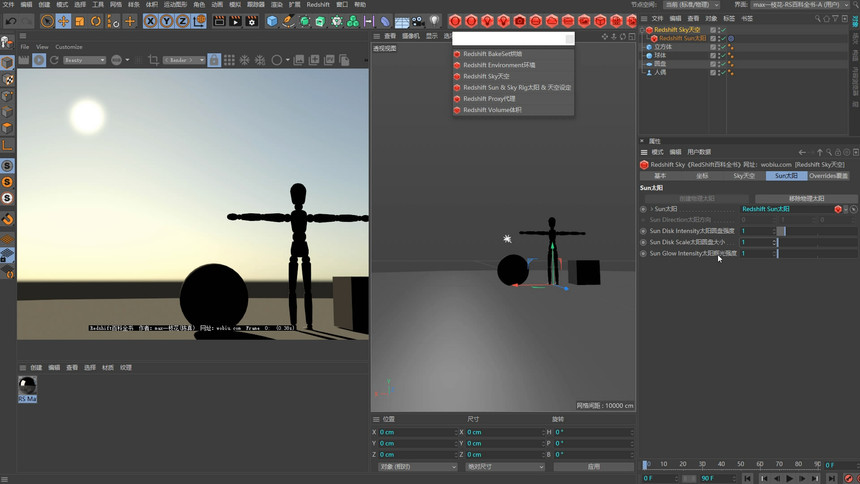Open Render Settings clapperboard gear icon
The image size is (860, 484).
pyautogui.click(x=252, y=21)
